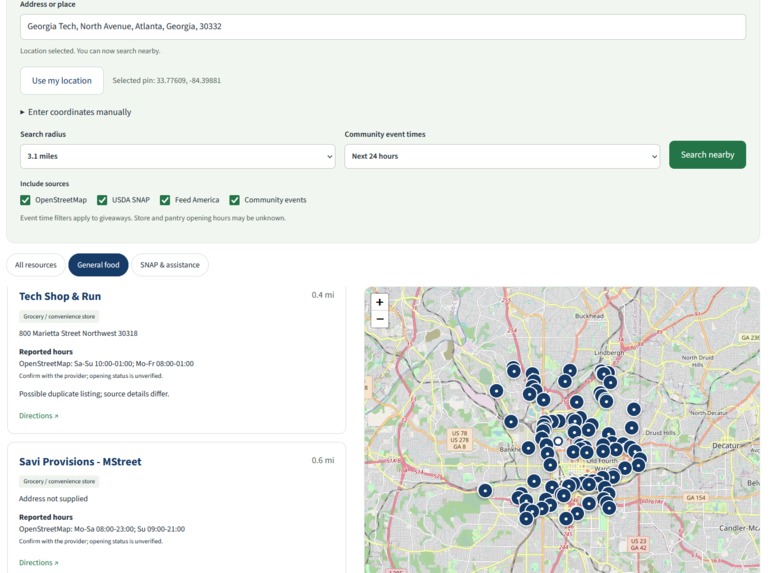777x573 pixels.
Task: Zoom out on the map
Action: (380, 319)
